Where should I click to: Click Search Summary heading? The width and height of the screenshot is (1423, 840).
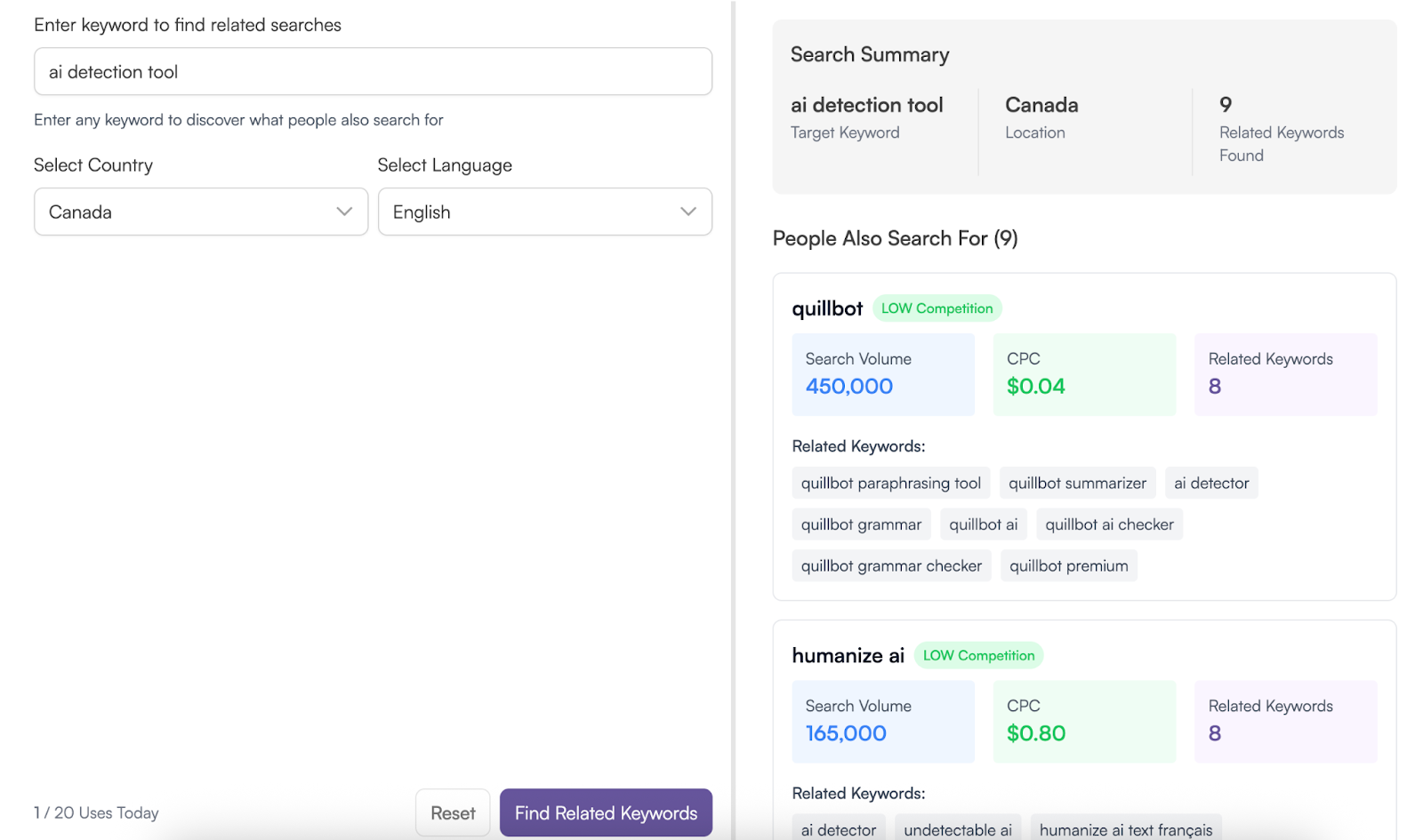tap(870, 54)
